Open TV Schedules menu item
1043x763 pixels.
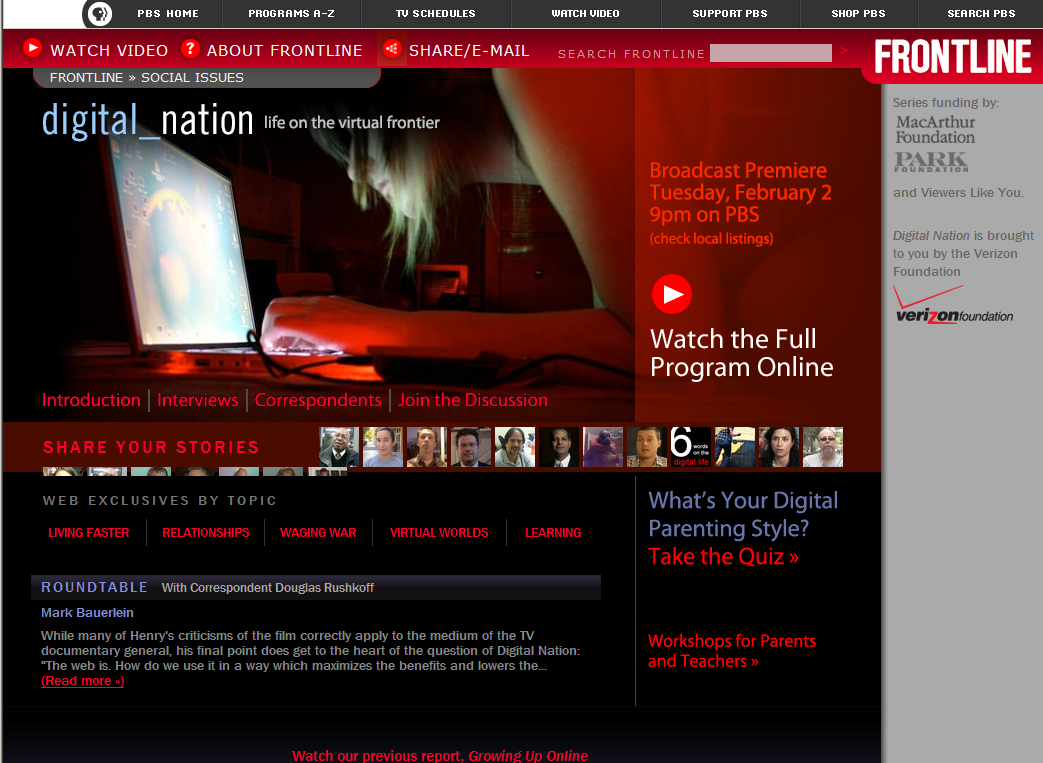tap(436, 13)
